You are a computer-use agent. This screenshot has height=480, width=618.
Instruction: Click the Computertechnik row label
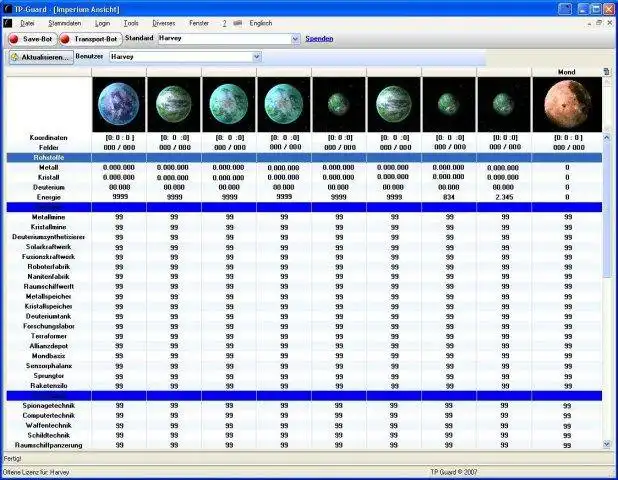click(48, 415)
